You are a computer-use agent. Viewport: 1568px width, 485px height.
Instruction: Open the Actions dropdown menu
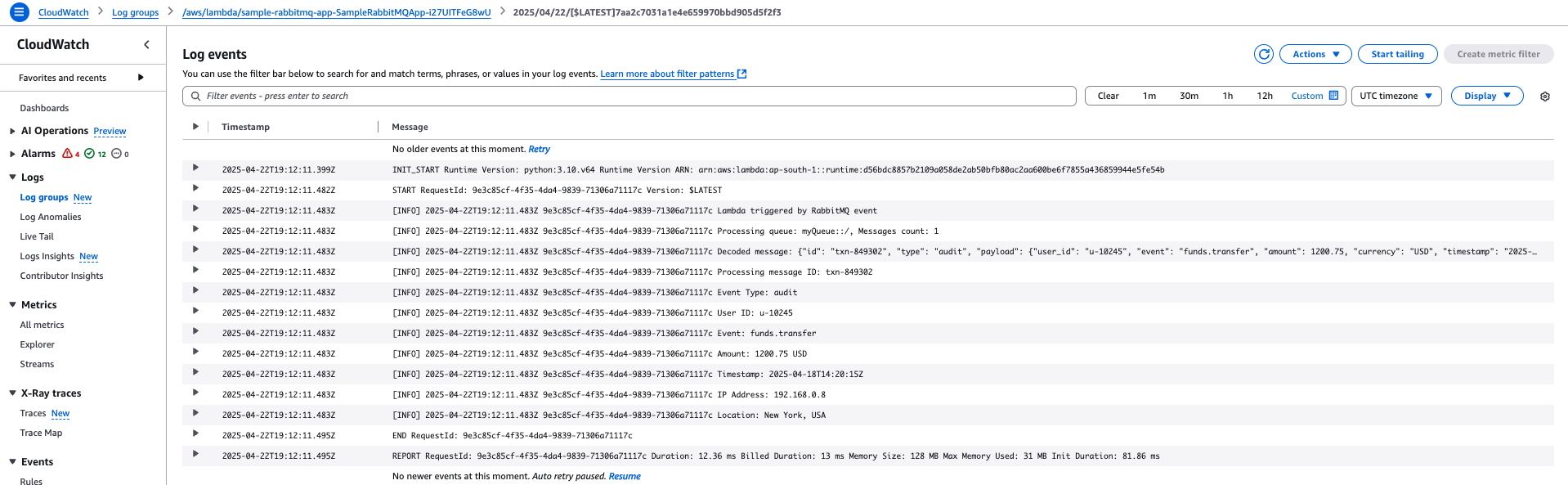tap(1315, 54)
